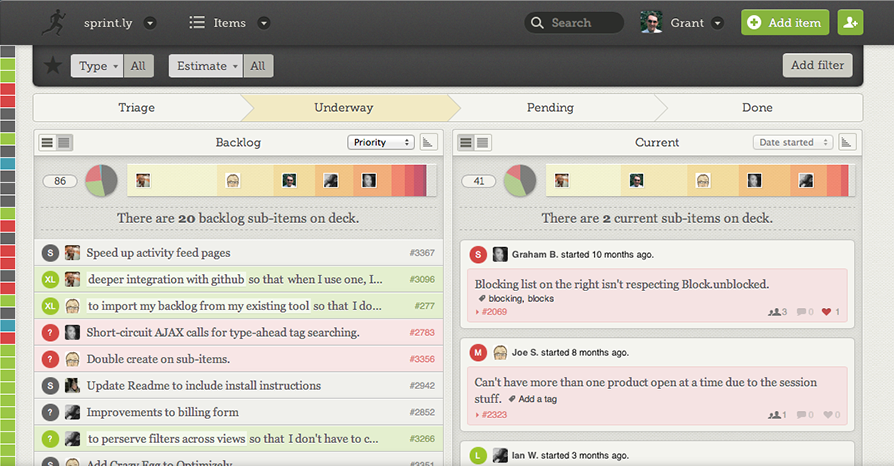Click the ? badge on Improvements to billing form

tap(50, 412)
